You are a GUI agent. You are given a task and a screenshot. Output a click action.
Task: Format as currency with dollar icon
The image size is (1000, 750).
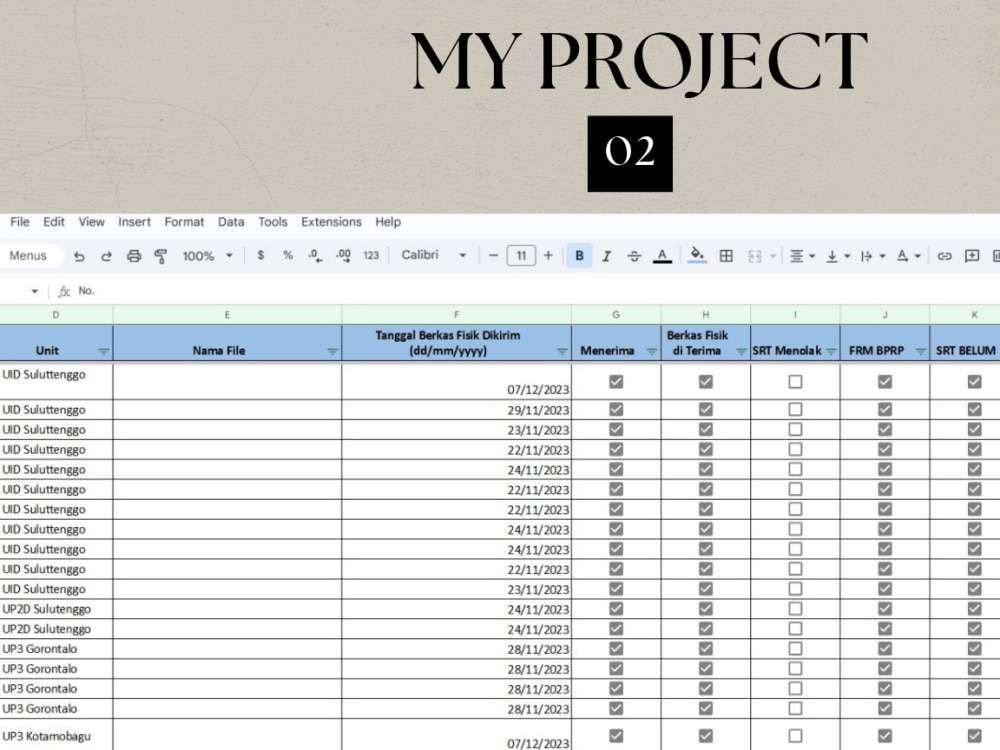(x=260, y=255)
